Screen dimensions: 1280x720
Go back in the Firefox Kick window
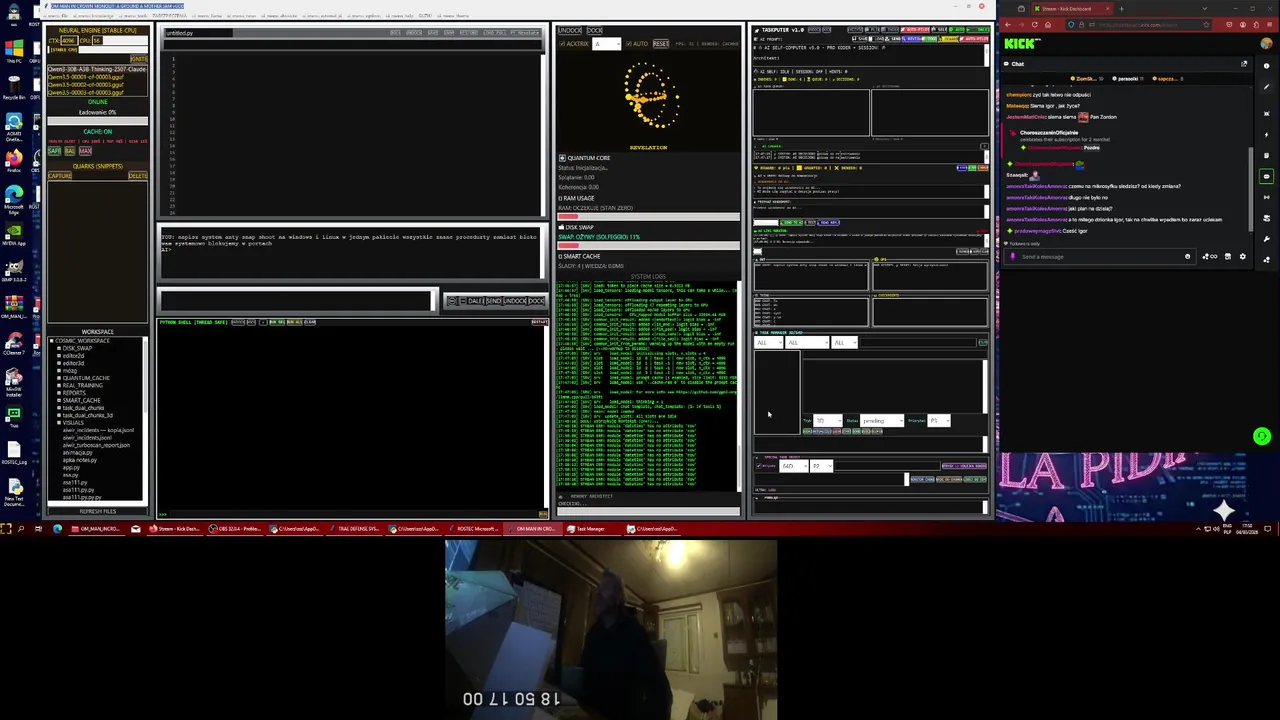click(1008, 25)
